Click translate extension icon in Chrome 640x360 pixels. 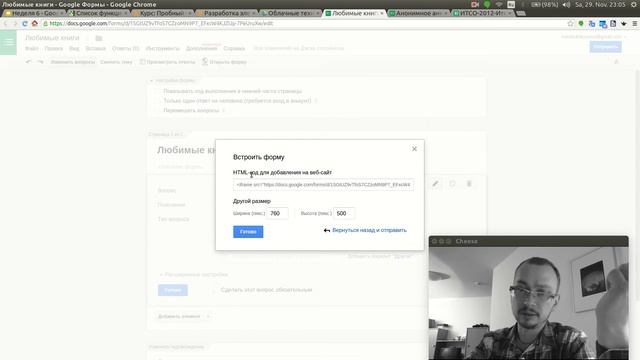tap(592, 24)
